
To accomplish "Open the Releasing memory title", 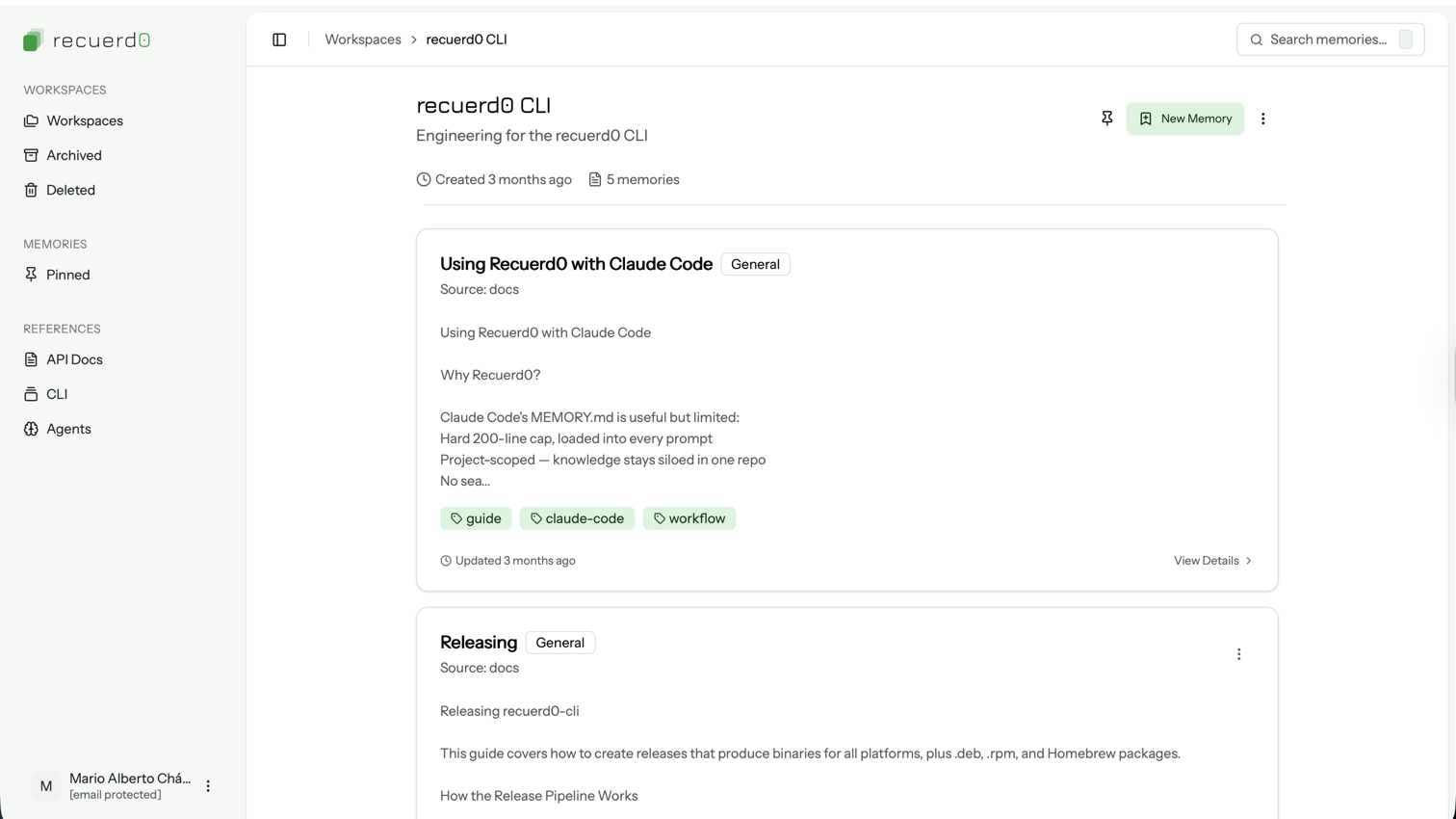I will (x=479, y=643).
